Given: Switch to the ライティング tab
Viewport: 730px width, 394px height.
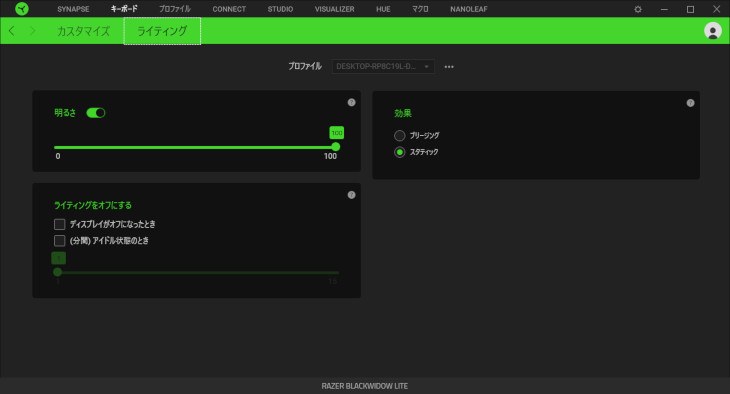Looking at the screenshot, I should [162, 31].
